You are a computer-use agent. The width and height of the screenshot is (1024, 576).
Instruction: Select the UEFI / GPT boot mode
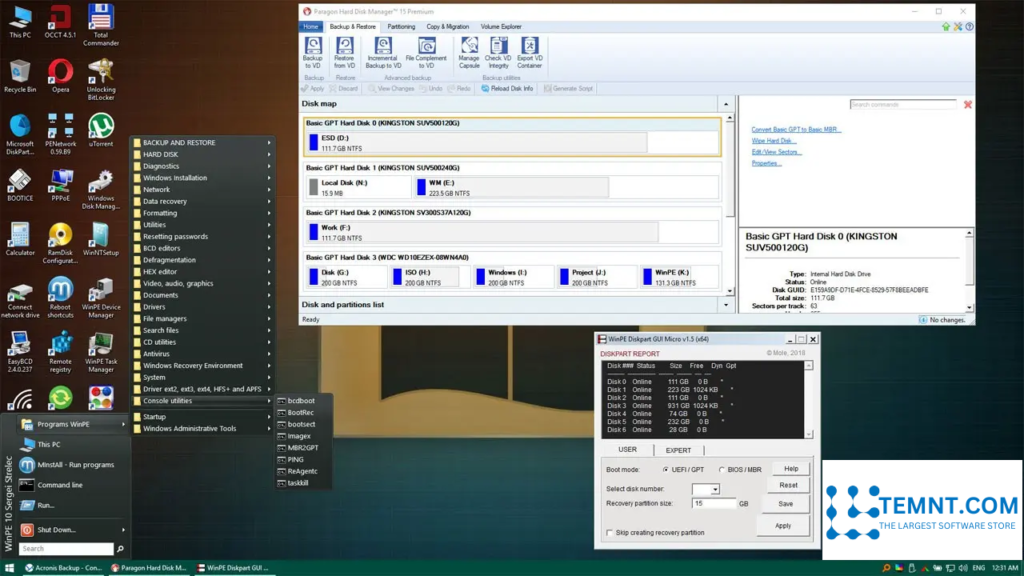[666, 469]
